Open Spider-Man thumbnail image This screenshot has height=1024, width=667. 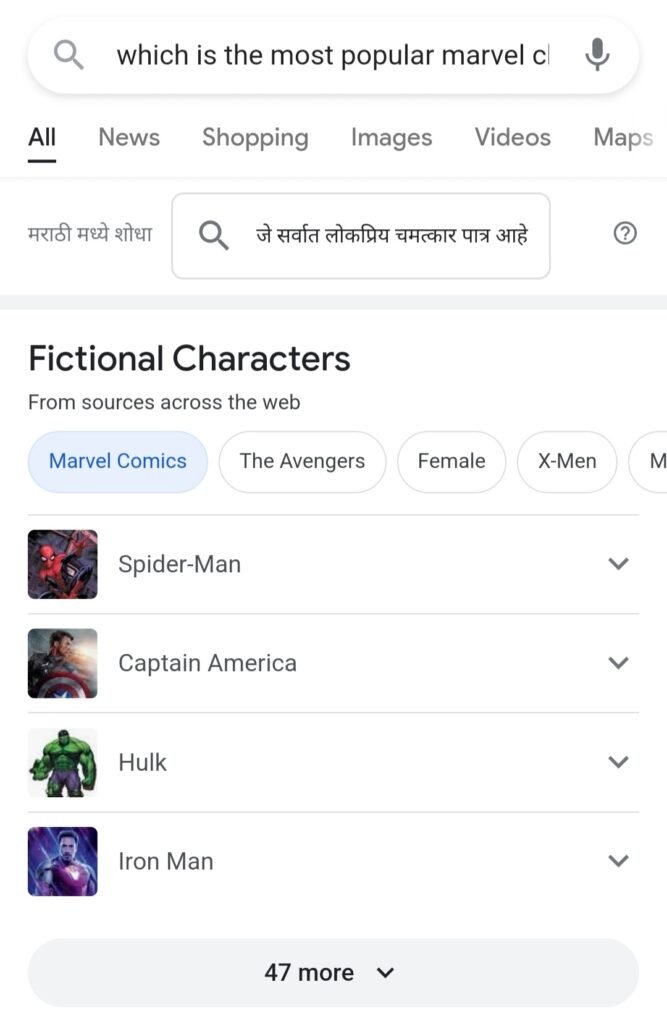[63, 564]
